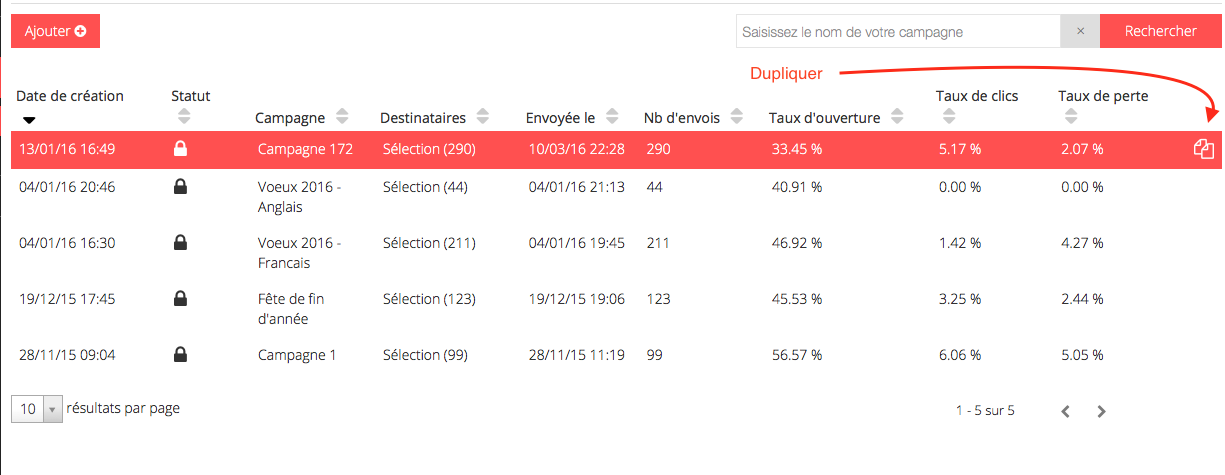Sort by Nb d'envois column
1225x475 pixels.
(738, 117)
